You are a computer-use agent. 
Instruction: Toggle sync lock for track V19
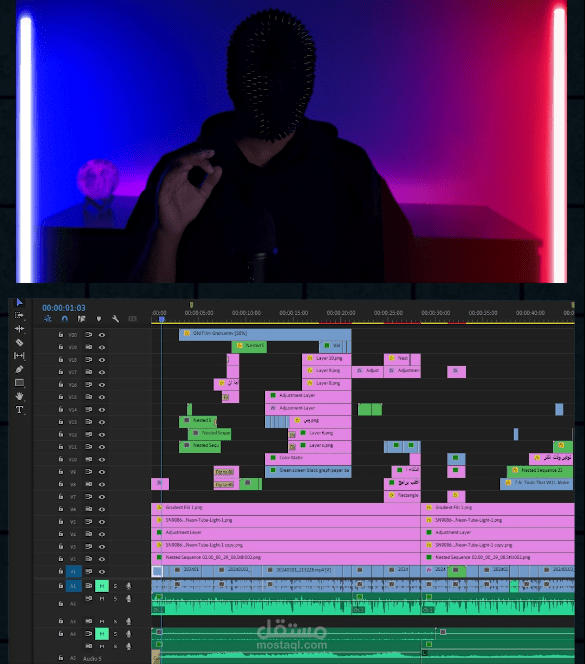tap(89, 347)
